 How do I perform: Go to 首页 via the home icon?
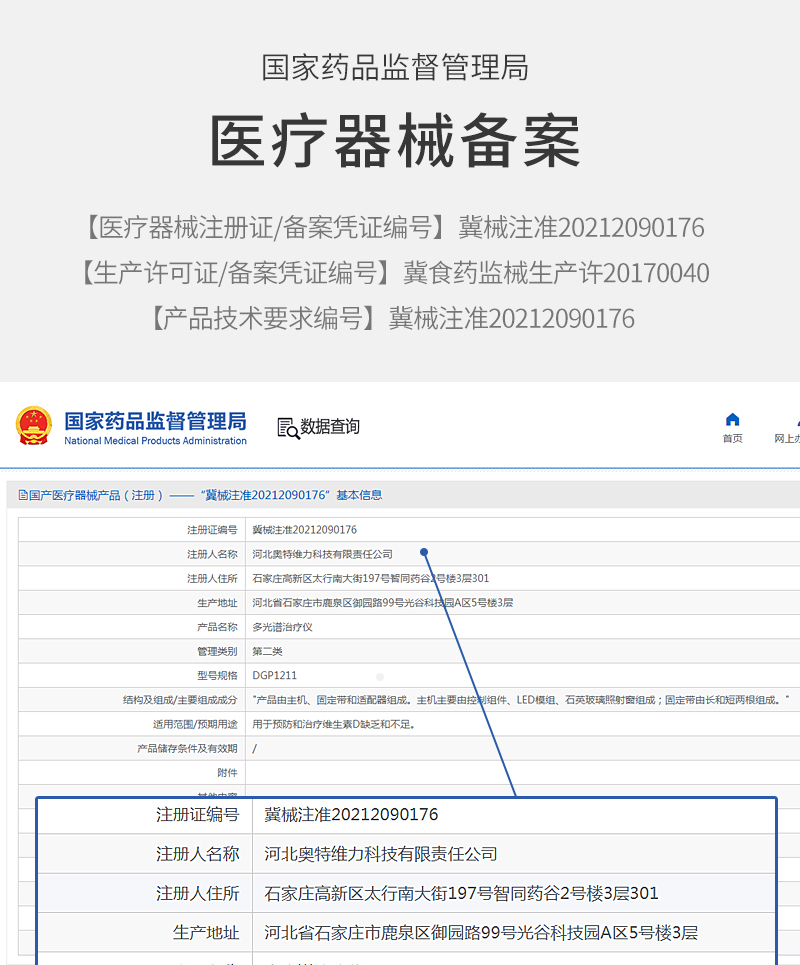point(732,420)
